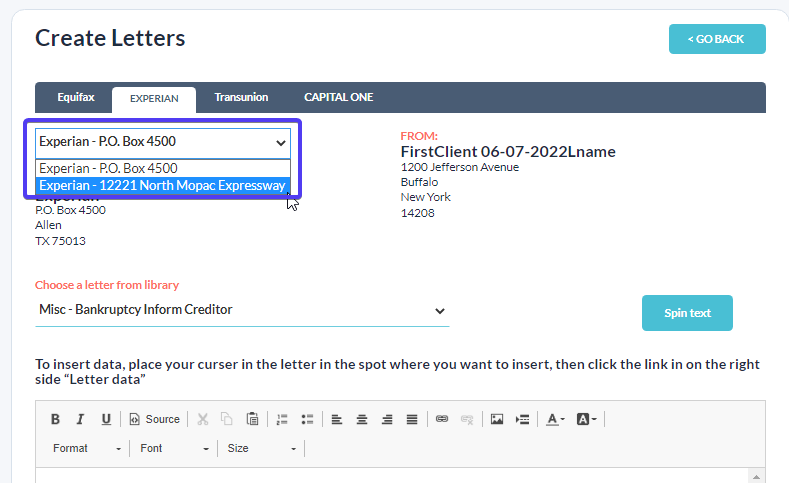Toggle bold formatting in the editor
Image resolution: width=789 pixels, height=483 pixels.
pos(56,419)
